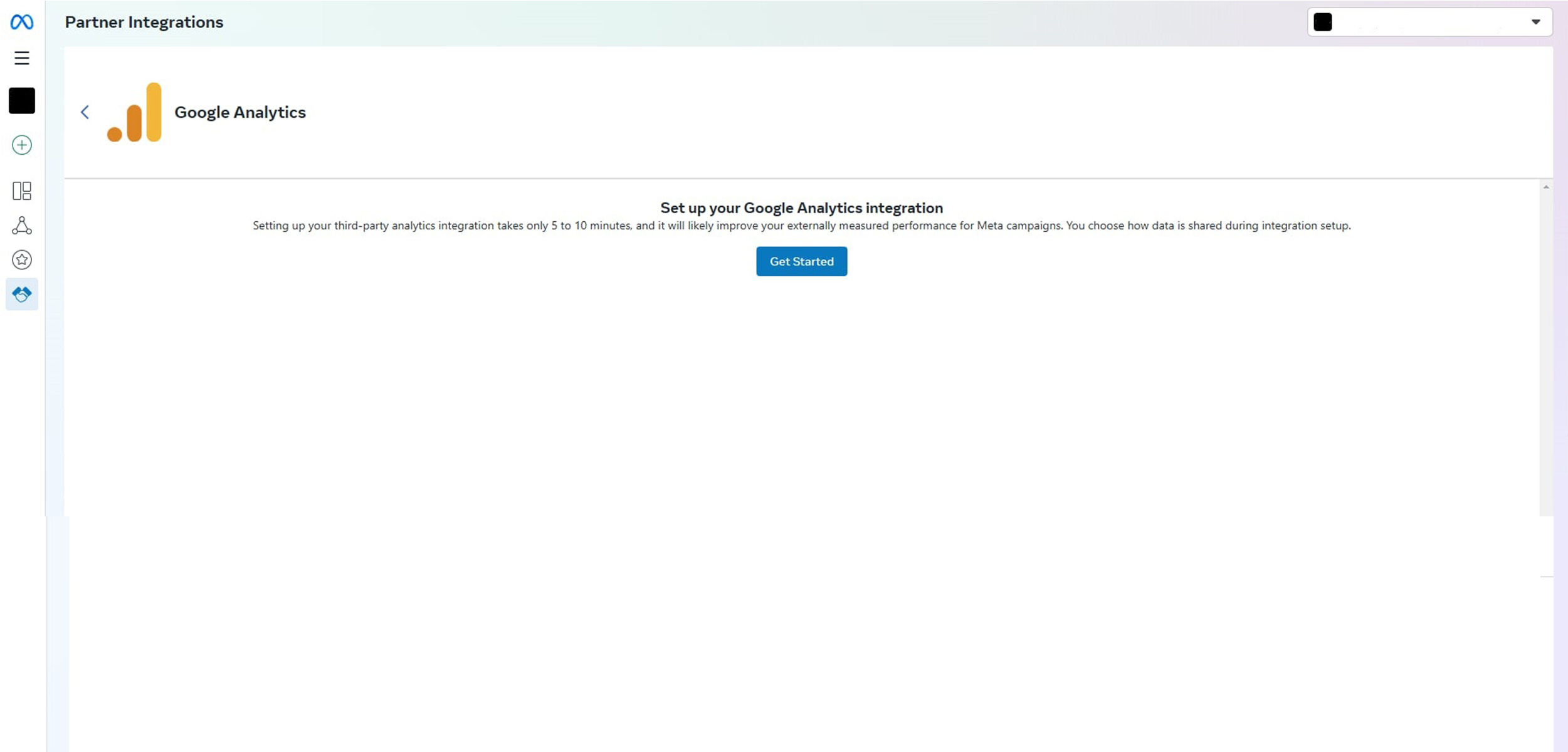1568x752 pixels.
Task: Open the custom conversions star icon
Action: pos(22,260)
